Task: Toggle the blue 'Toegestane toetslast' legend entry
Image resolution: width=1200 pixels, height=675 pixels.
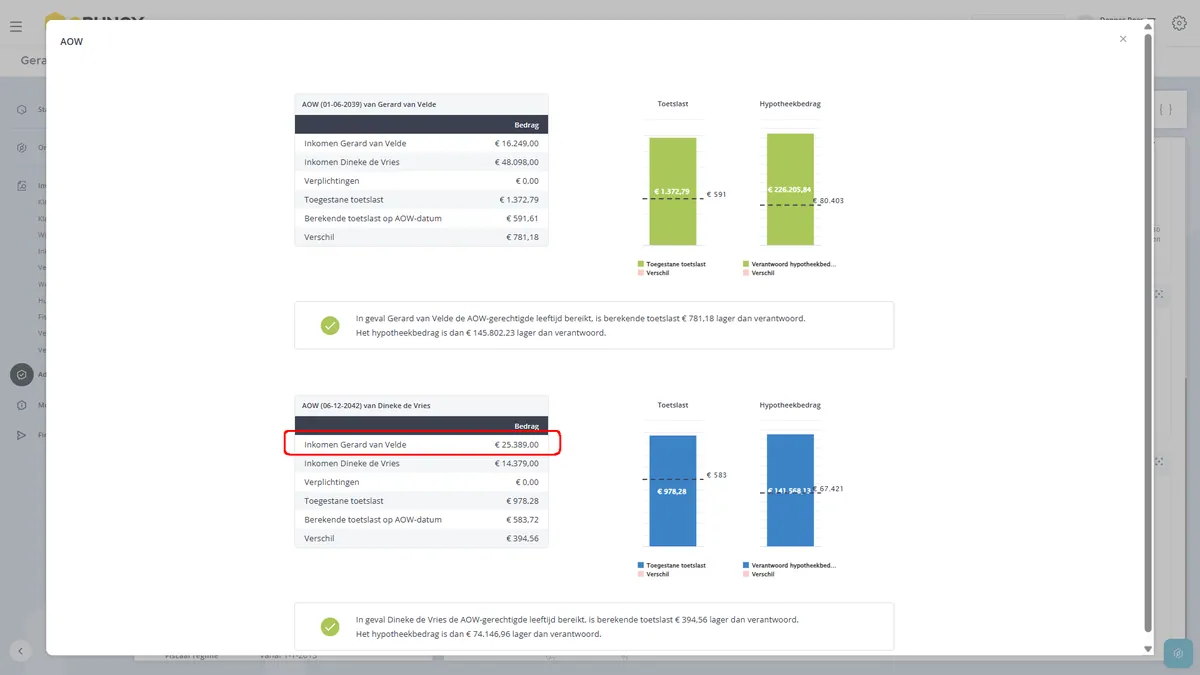Action: pyautogui.click(x=672, y=565)
